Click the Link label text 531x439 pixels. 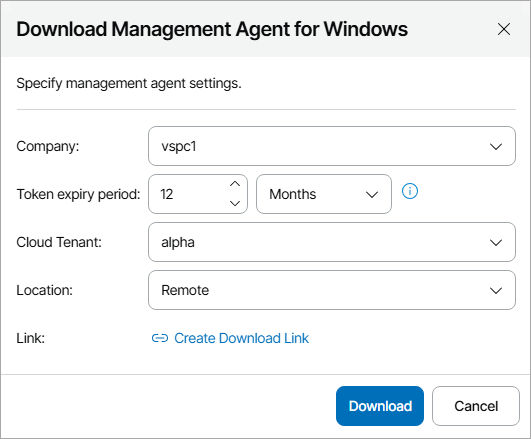(30, 338)
